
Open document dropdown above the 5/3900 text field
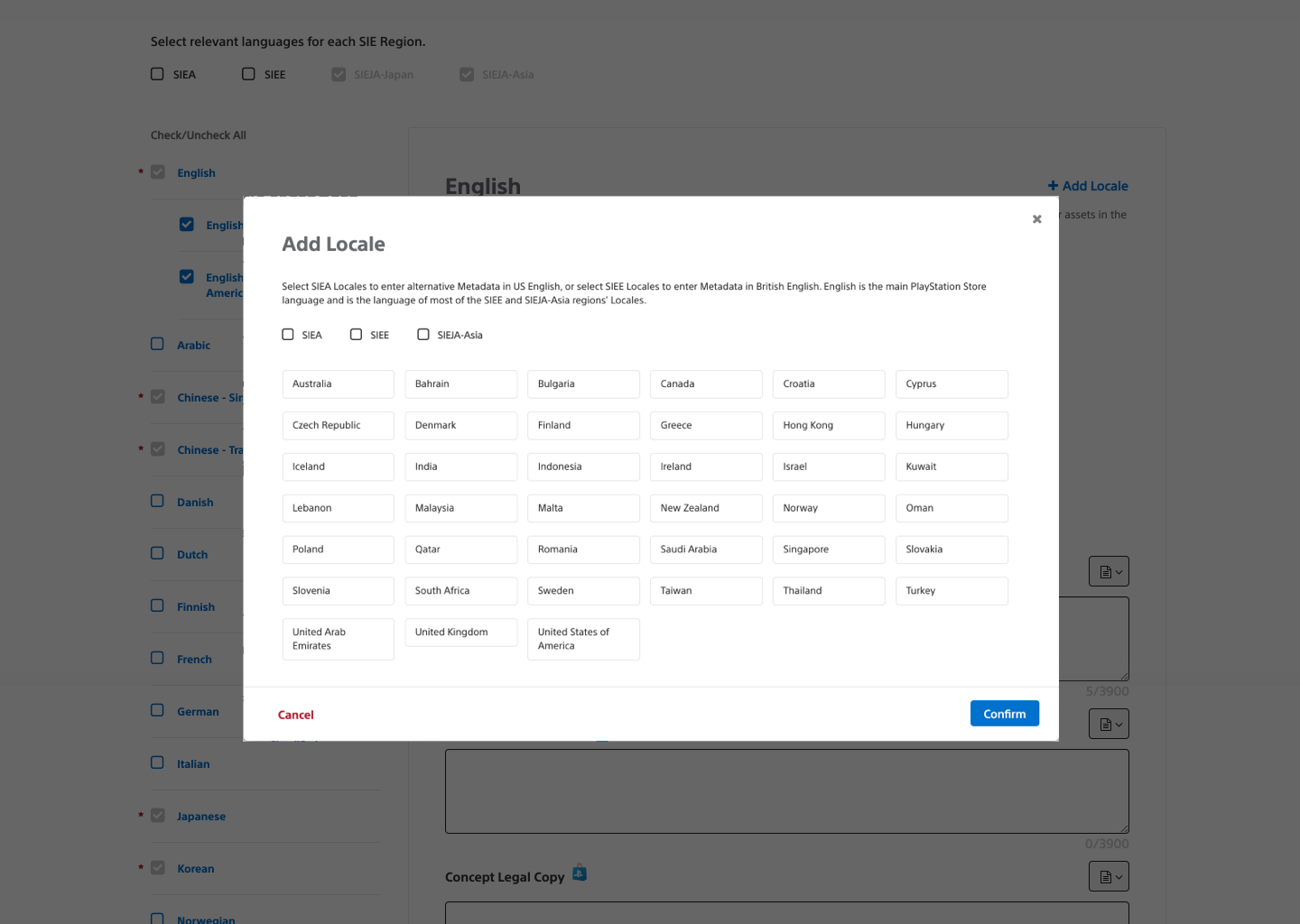coord(1110,571)
